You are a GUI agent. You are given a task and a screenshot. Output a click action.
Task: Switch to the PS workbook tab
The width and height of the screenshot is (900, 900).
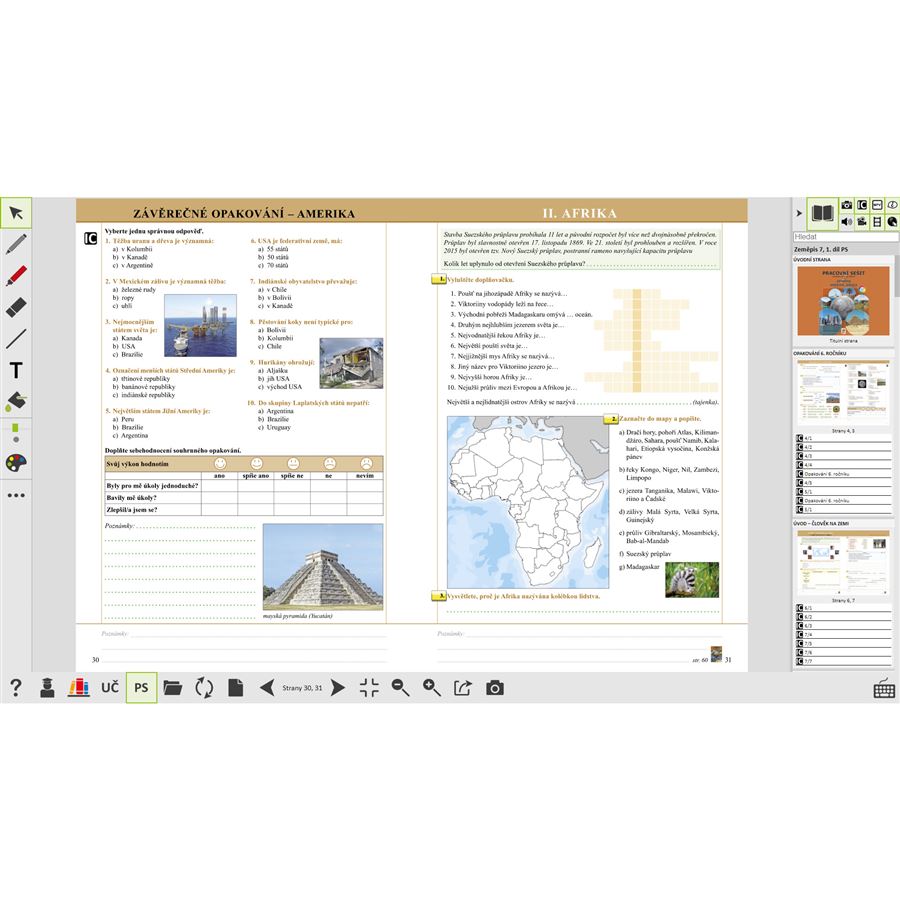point(141,687)
